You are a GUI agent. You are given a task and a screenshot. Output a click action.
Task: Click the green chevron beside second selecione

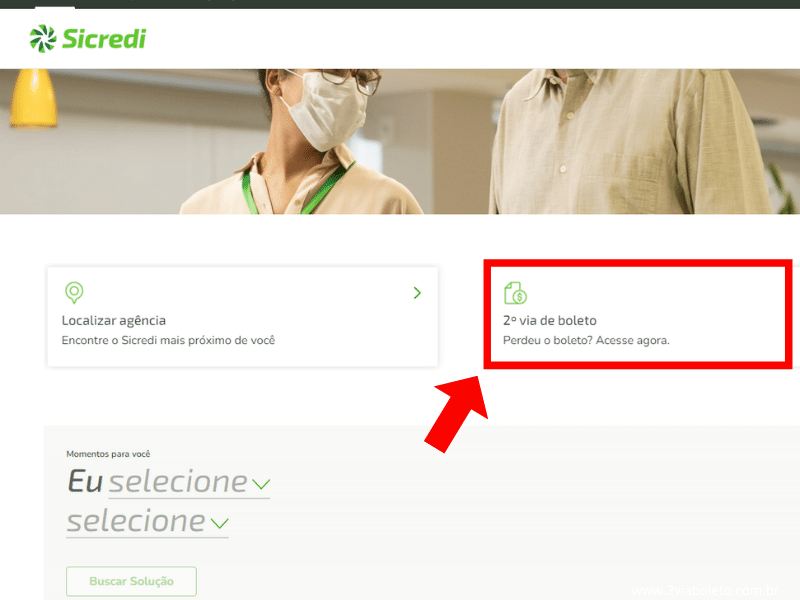(x=219, y=523)
